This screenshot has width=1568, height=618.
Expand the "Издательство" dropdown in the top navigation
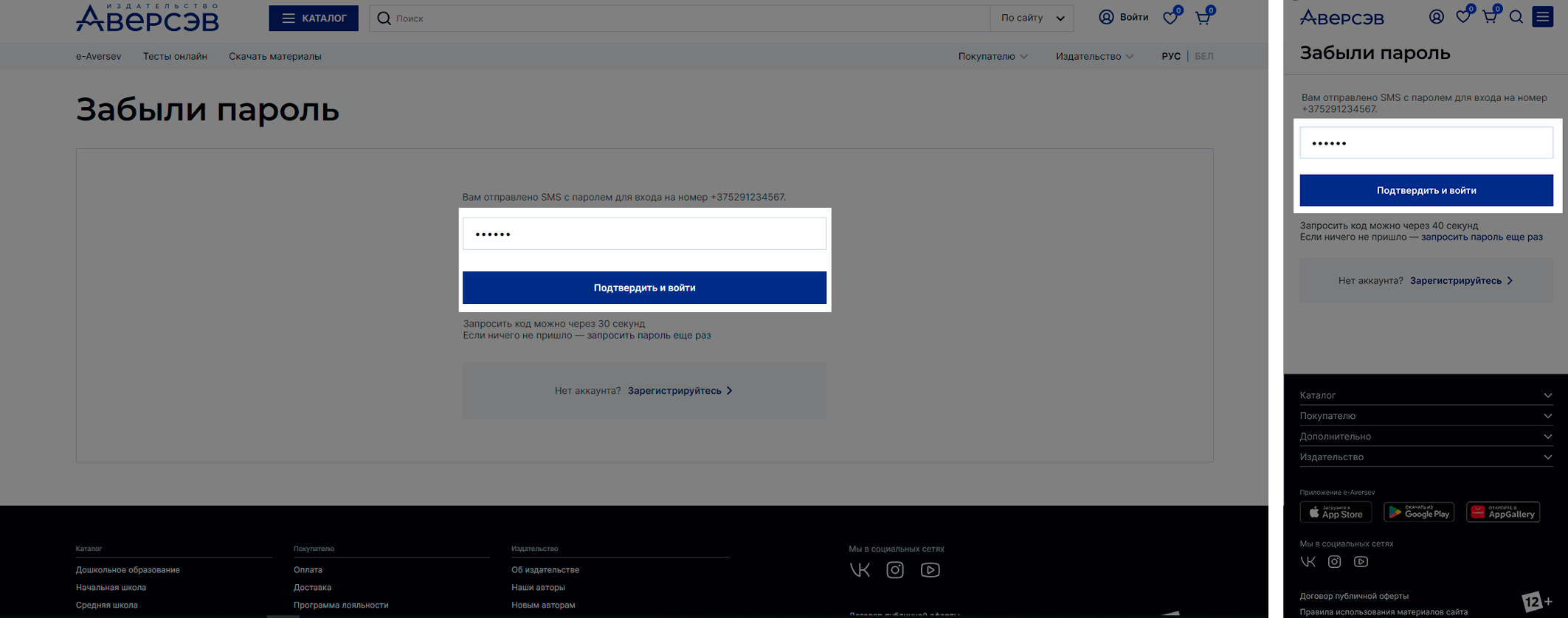1094,56
